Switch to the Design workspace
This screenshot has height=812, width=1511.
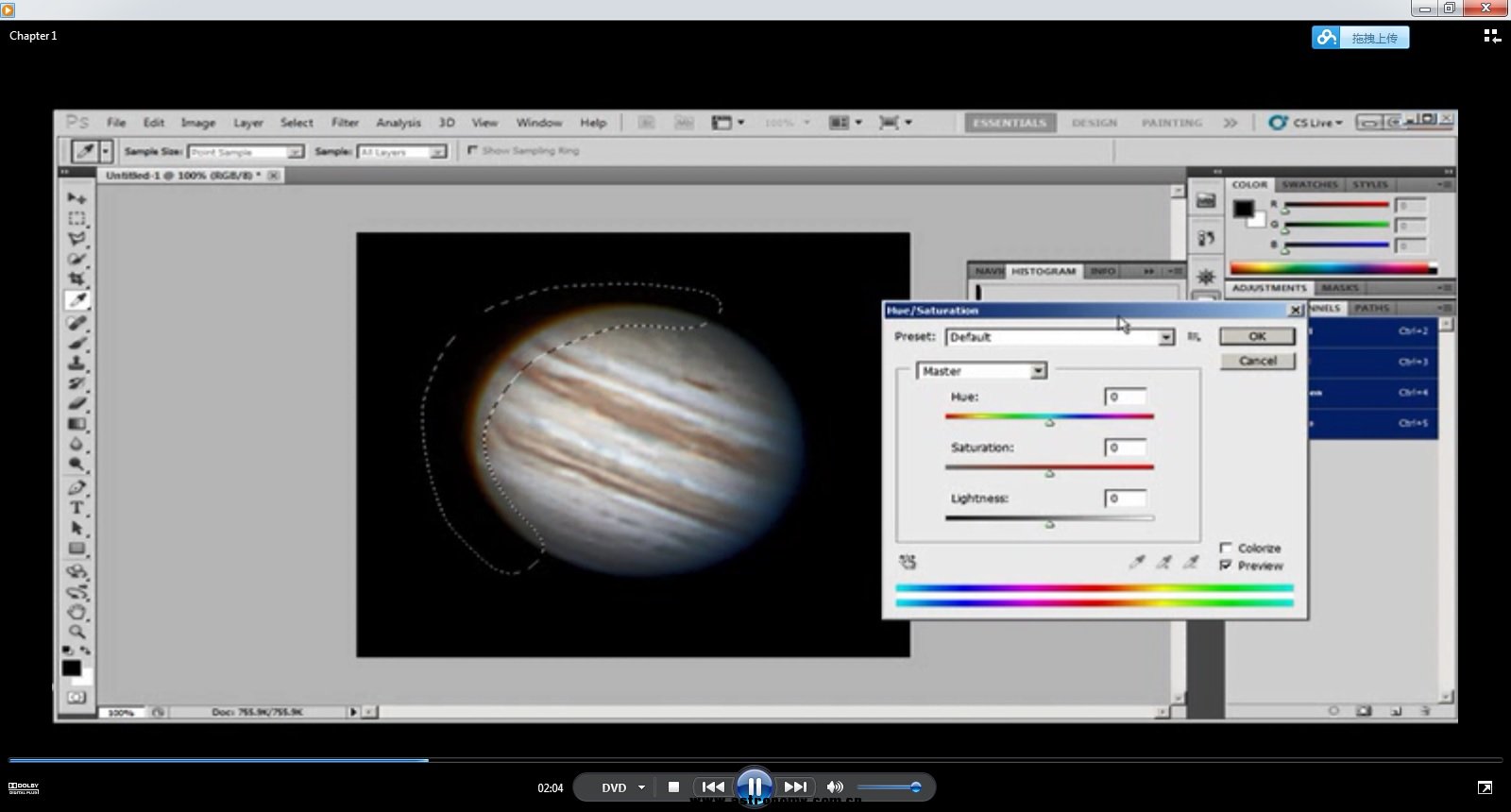[x=1095, y=123]
